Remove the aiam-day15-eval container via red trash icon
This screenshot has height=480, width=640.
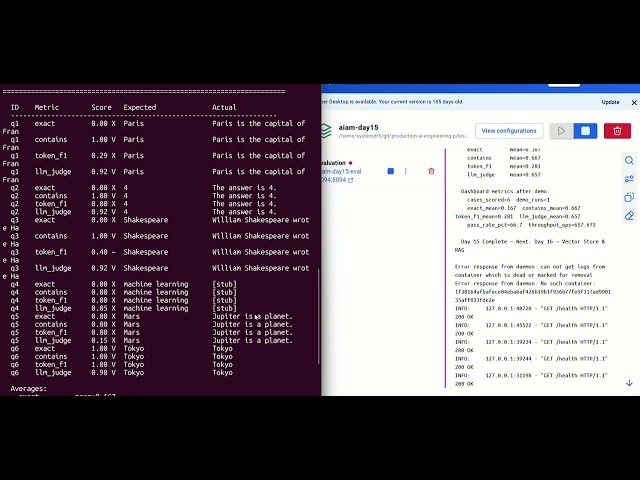[431, 171]
